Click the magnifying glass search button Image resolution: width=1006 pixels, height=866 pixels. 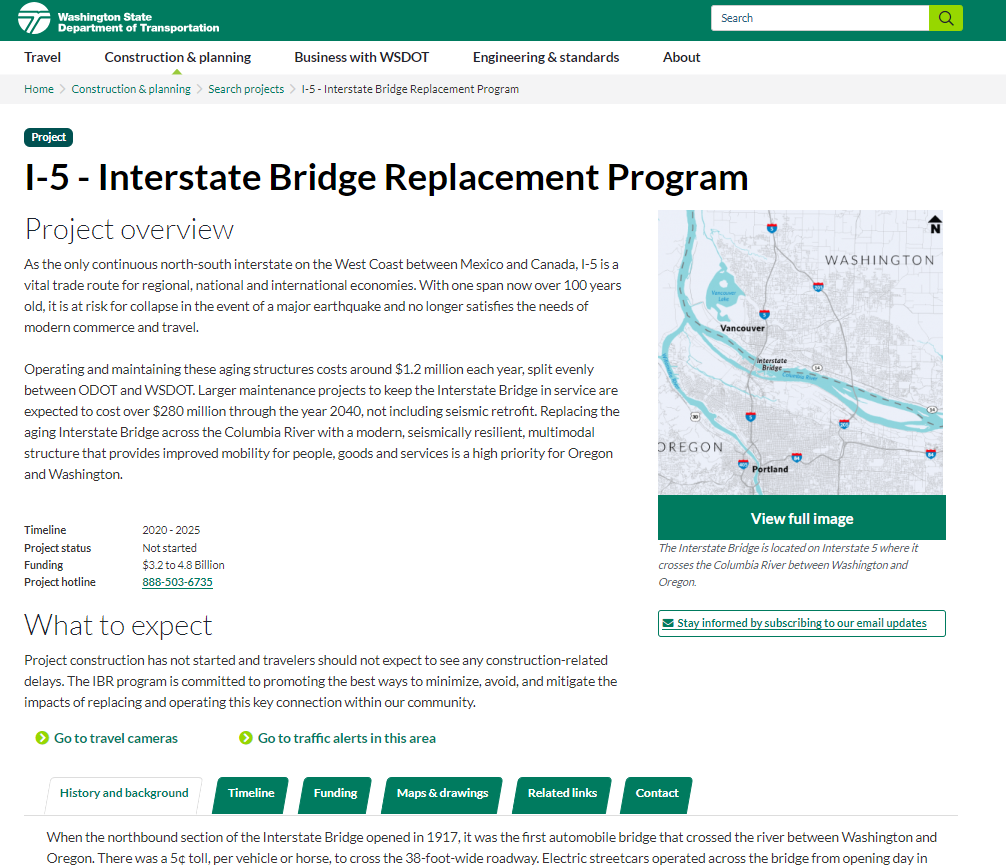pos(945,18)
